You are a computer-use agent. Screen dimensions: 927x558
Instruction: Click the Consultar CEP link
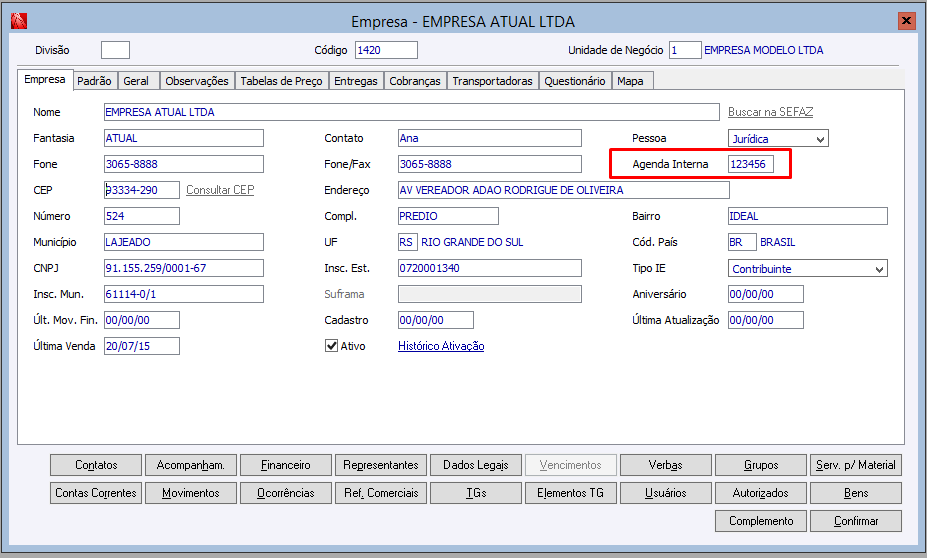[220, 190]
